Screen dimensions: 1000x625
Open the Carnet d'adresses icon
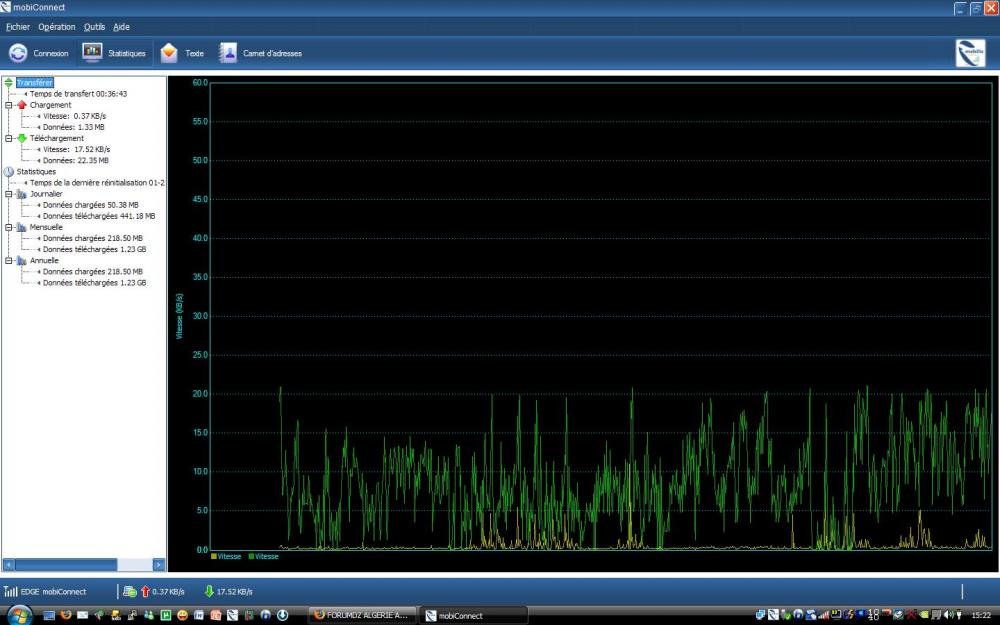pyautogui.click(x=228, y=53)
